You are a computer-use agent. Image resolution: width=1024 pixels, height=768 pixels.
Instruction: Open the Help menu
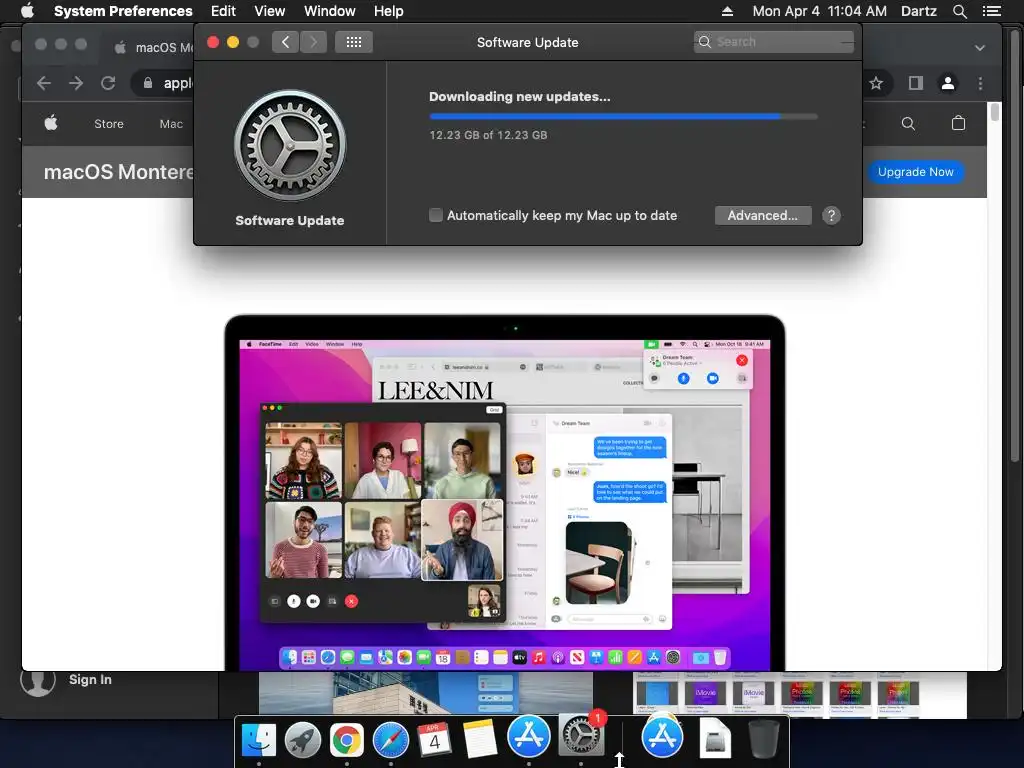coord(389,11)
